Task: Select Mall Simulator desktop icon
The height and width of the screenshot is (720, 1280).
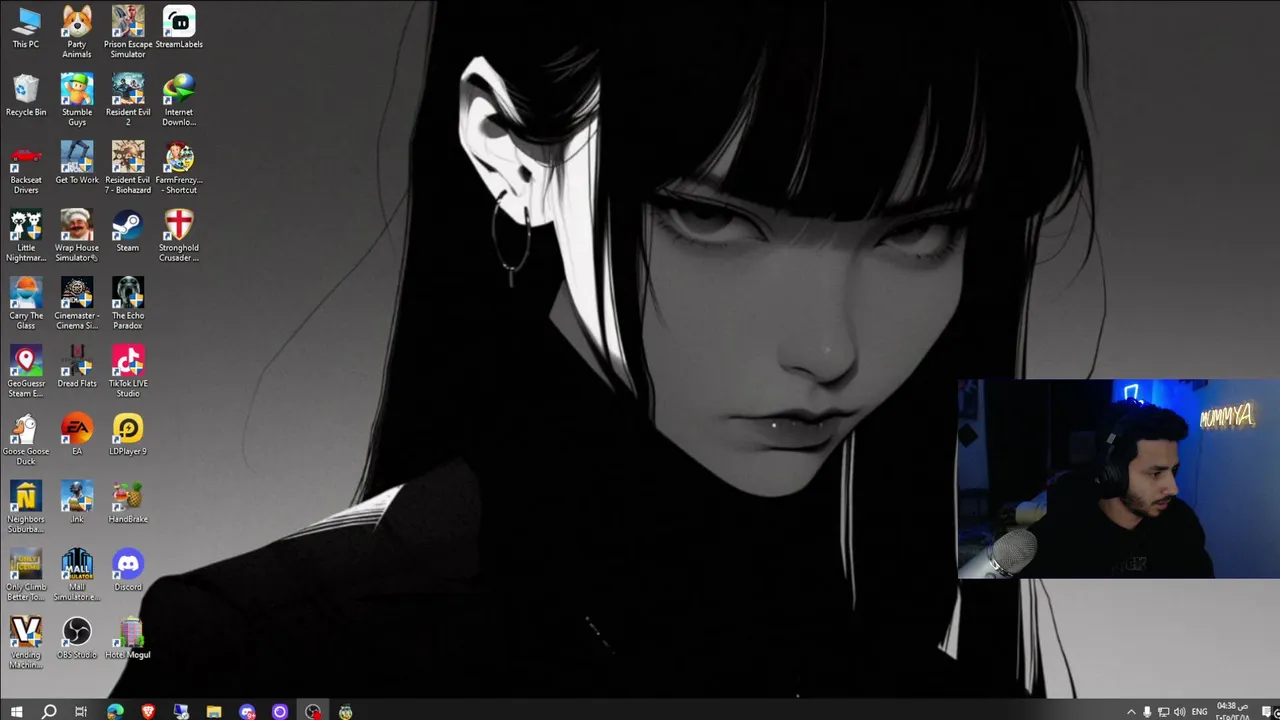Action: pos(77,575)
